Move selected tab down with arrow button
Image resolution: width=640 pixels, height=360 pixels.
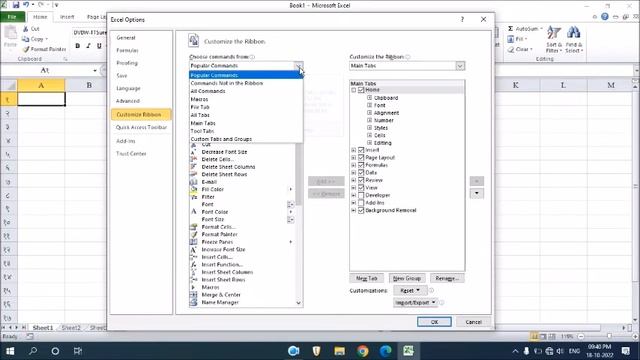coord(477,193)
